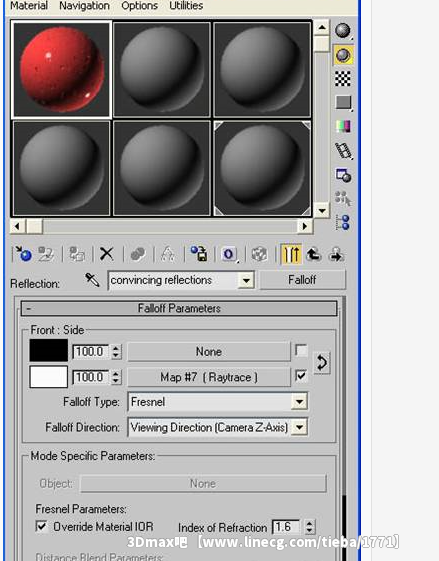This screenshot has width=439, height=561.
Task: Toggle the Backlight icon
Action: (343, 55)
